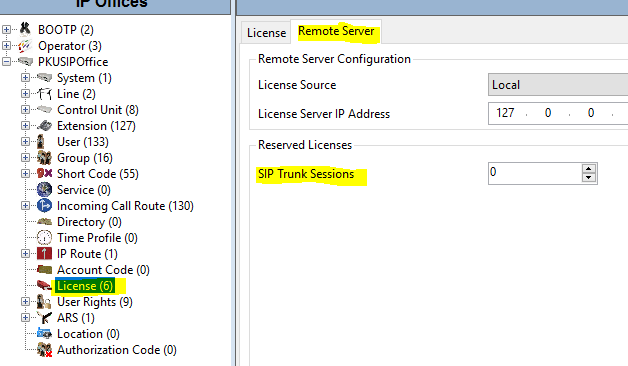This screenshot has width=628, height=366.
Task: Select Incoming Call Route (130) label
Action: pos(125,206)
